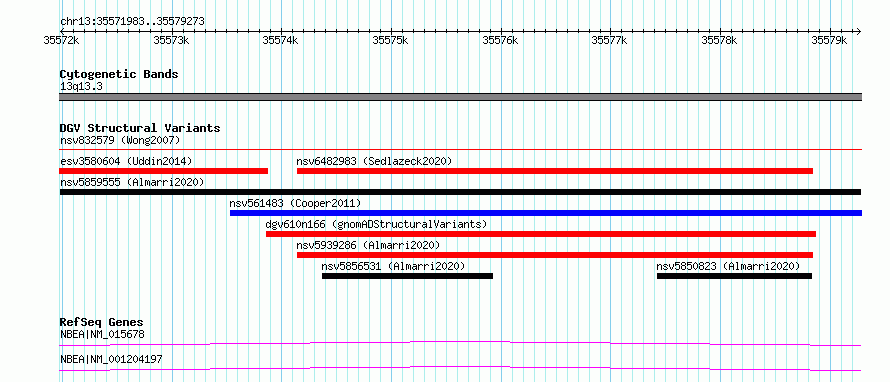Click the 'RefSeq Genes' track heading
The image size is (890, 382).
click(102, 322)
